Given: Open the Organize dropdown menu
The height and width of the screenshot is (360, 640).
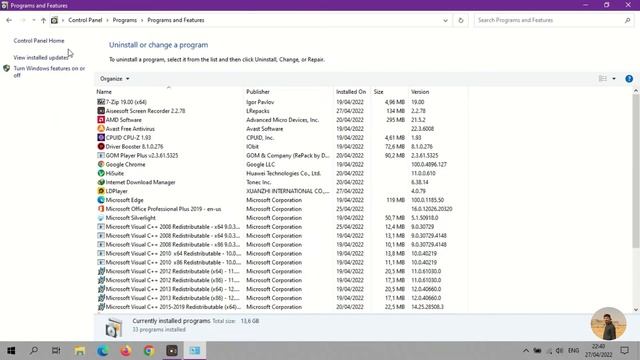Looking at the screenshot, I should tap(115, 79).
